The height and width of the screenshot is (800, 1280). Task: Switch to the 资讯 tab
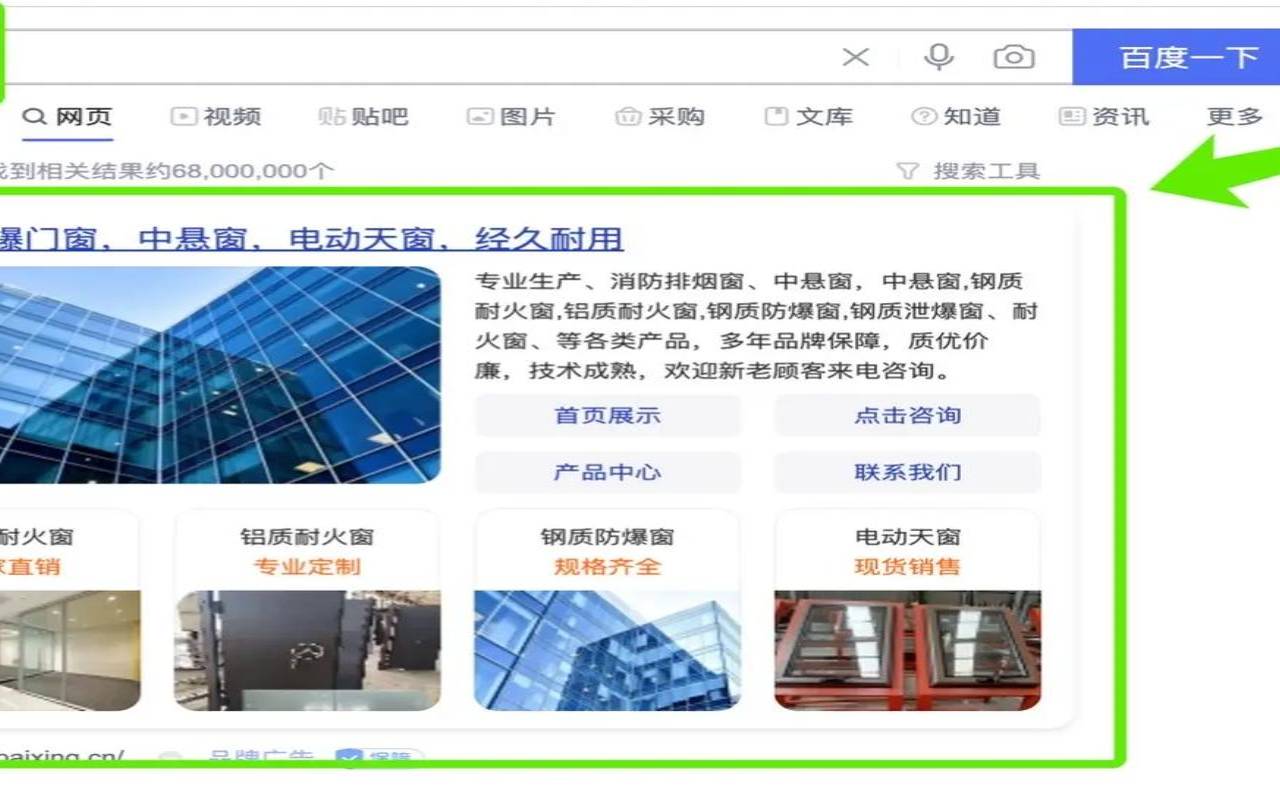pyautogui.click(x=1104, y=117)
